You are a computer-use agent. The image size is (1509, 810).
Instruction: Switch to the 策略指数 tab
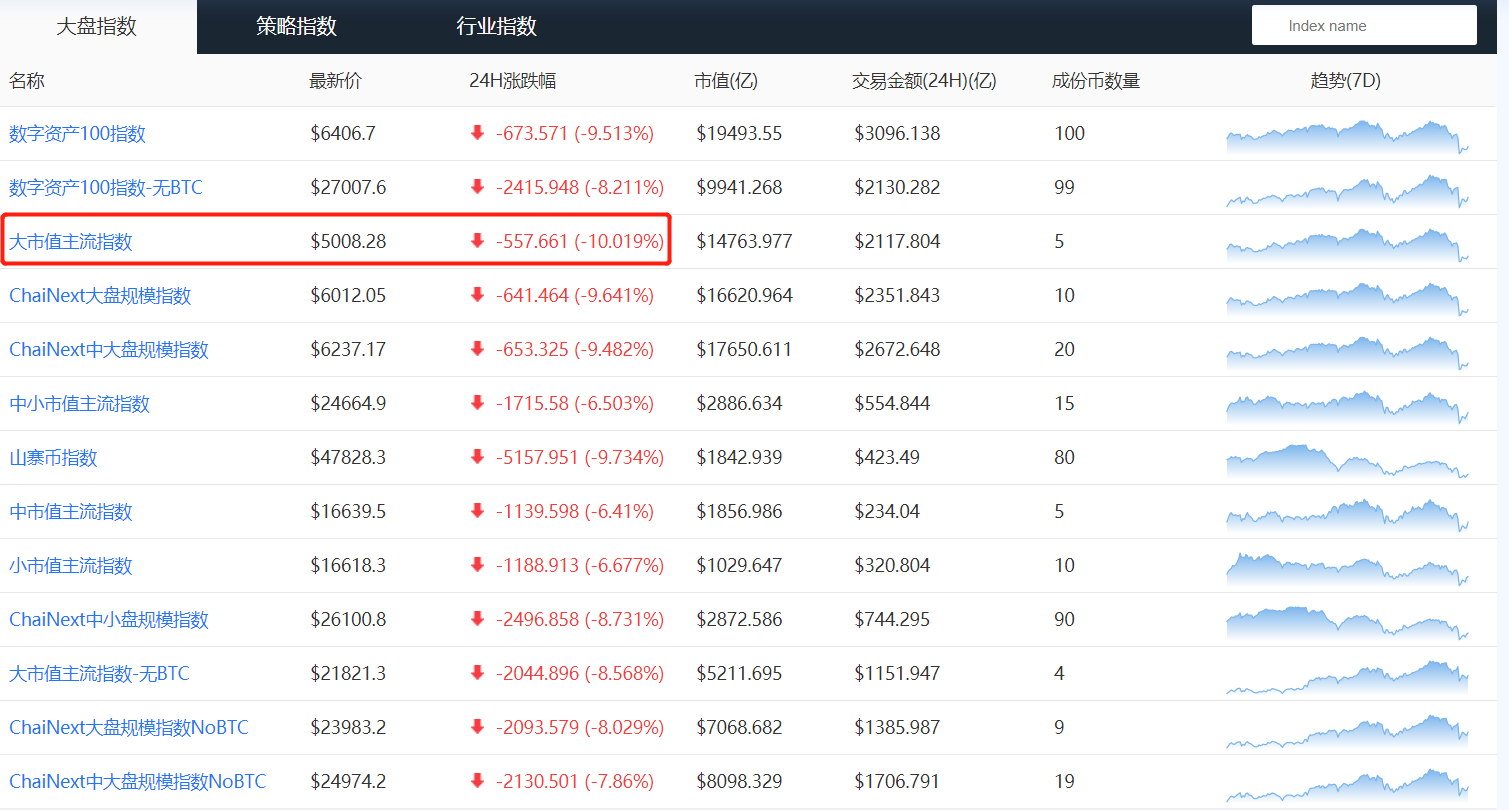[x=296, y=27]
